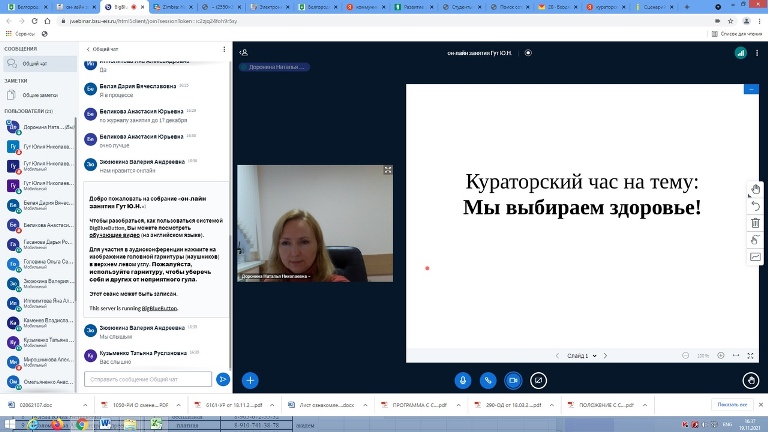
Task: Go to the next slide
Action: (606, 355)
